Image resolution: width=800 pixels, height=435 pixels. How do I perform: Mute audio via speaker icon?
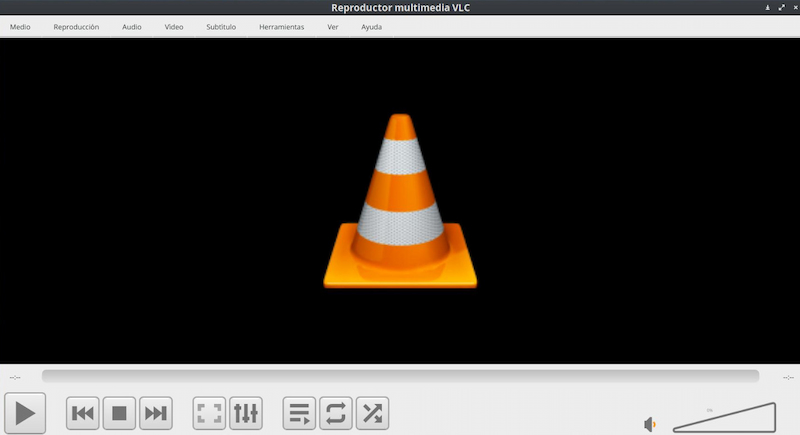point(650,424)
